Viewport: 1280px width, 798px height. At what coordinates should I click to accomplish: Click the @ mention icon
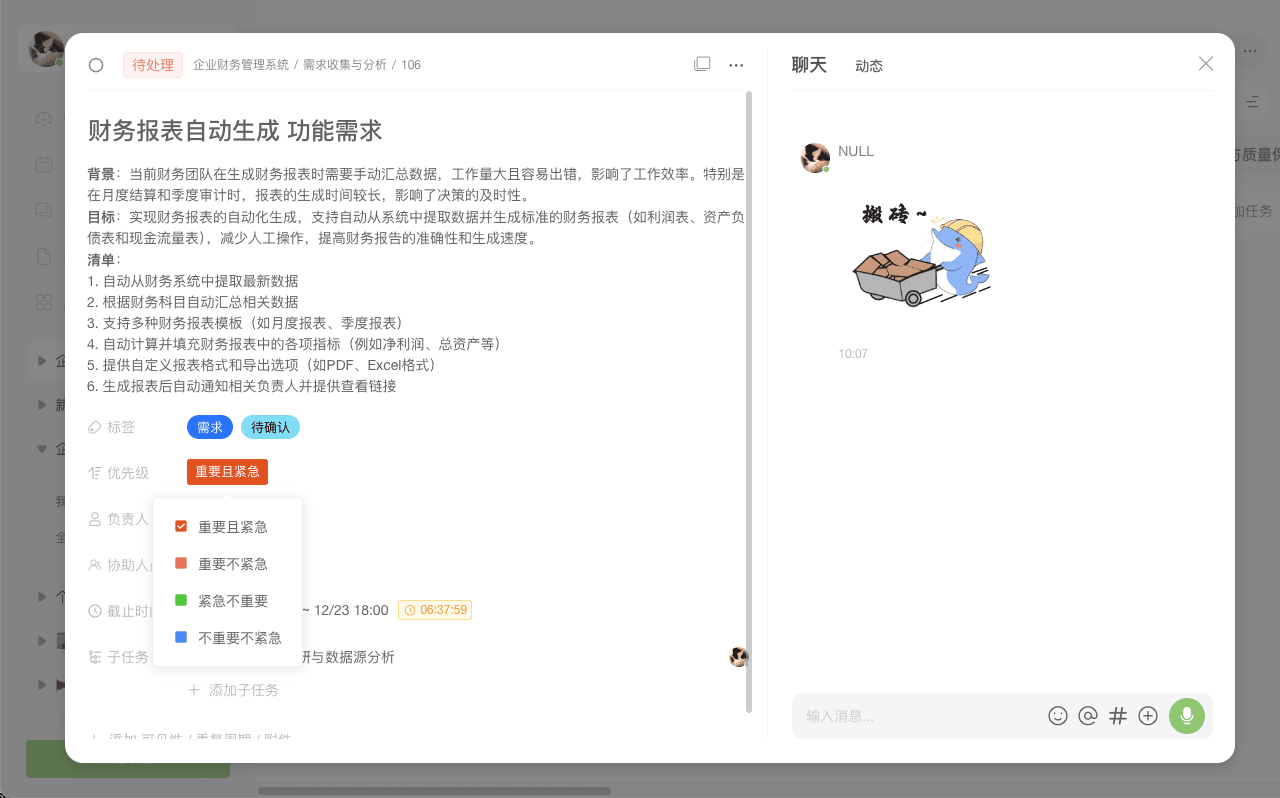(1088, 716)
